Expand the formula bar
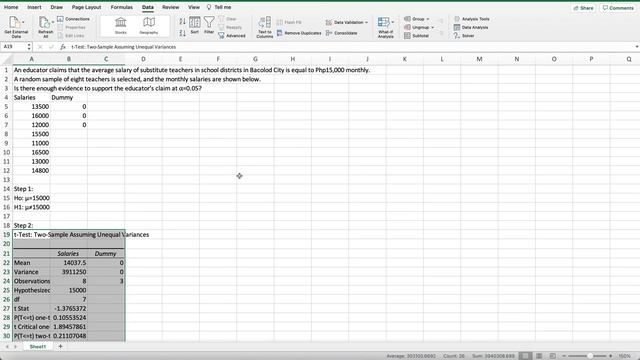 (637, 47)
